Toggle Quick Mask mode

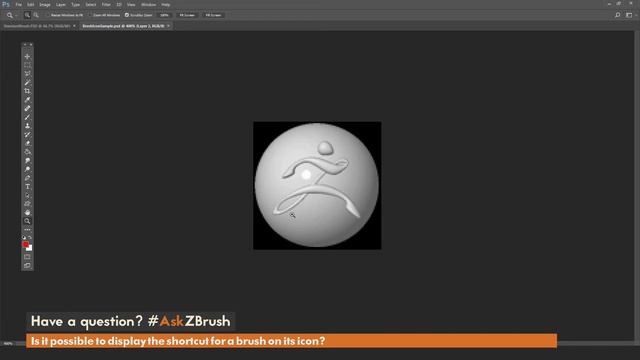[x=27, y=257]
